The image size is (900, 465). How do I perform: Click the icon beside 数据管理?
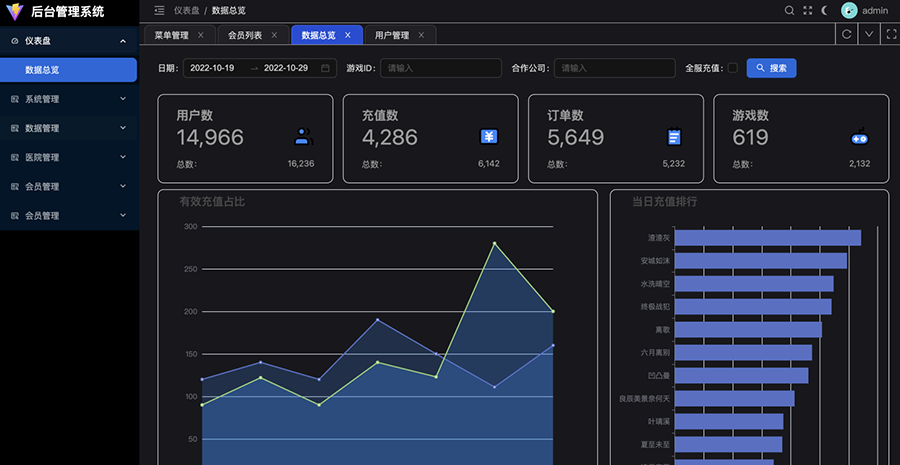[15, 129]
